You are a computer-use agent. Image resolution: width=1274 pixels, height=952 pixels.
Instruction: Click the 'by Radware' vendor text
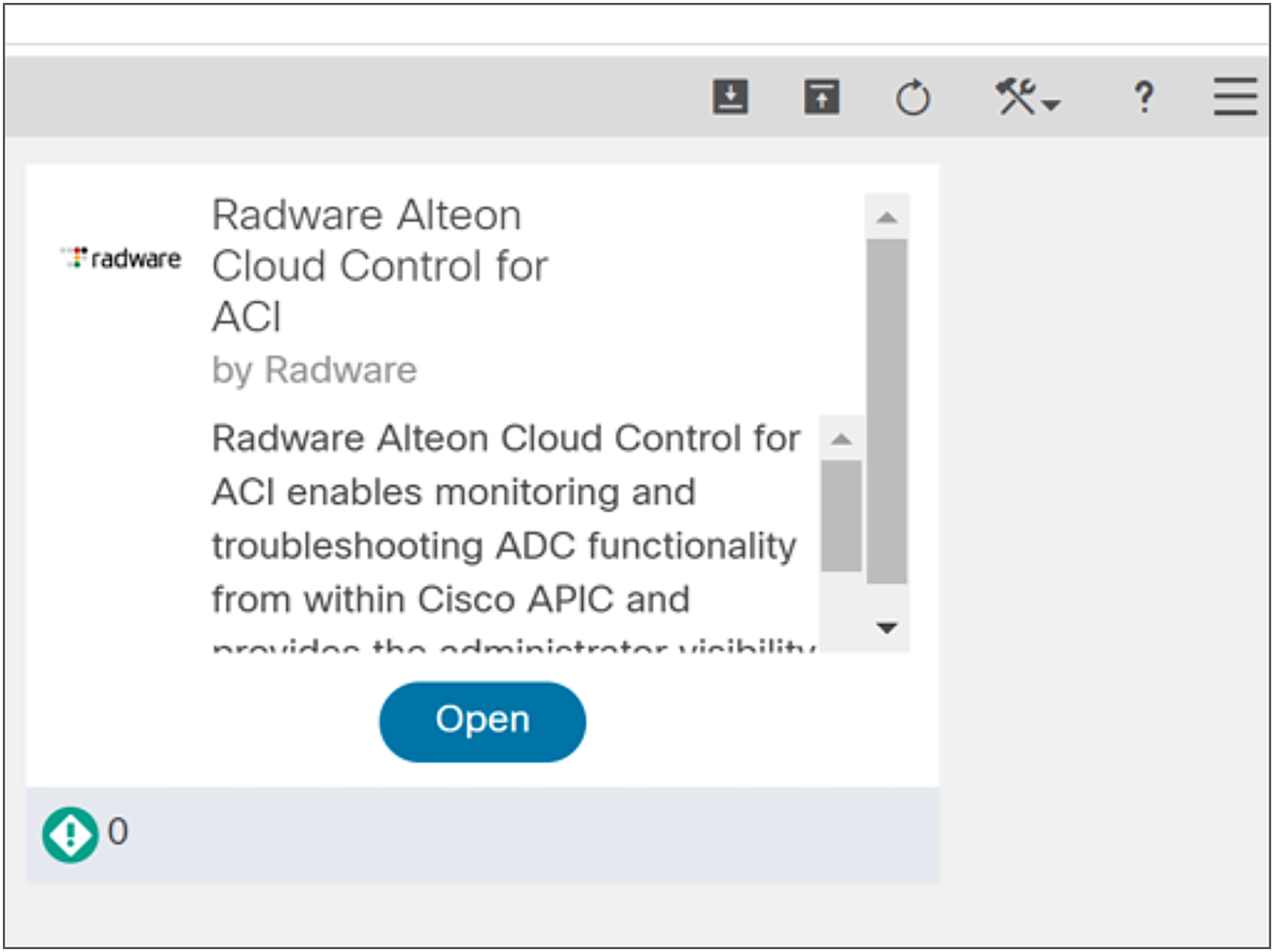click(314, 370)
